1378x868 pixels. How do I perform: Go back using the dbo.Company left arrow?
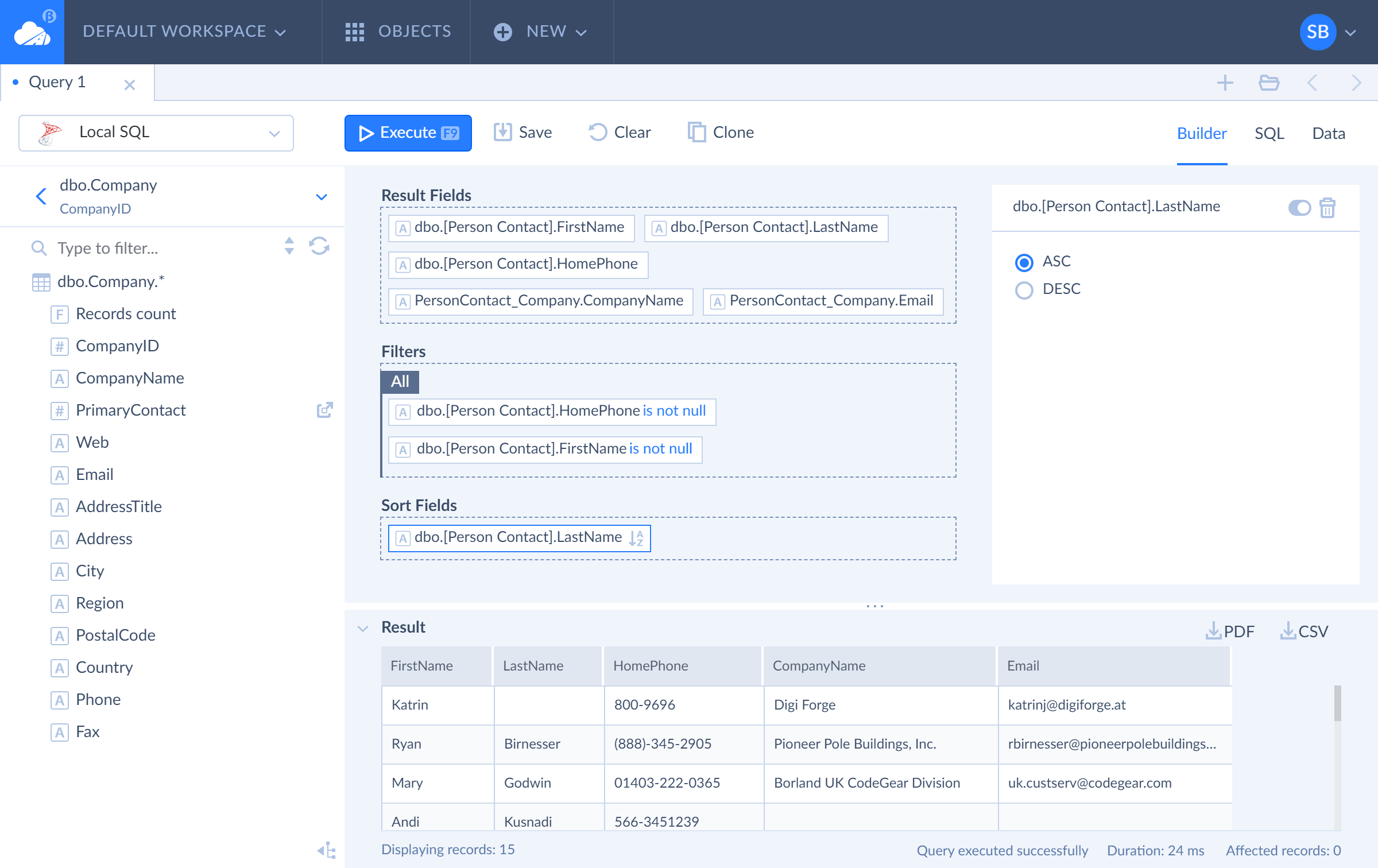(x=41, y=196)
